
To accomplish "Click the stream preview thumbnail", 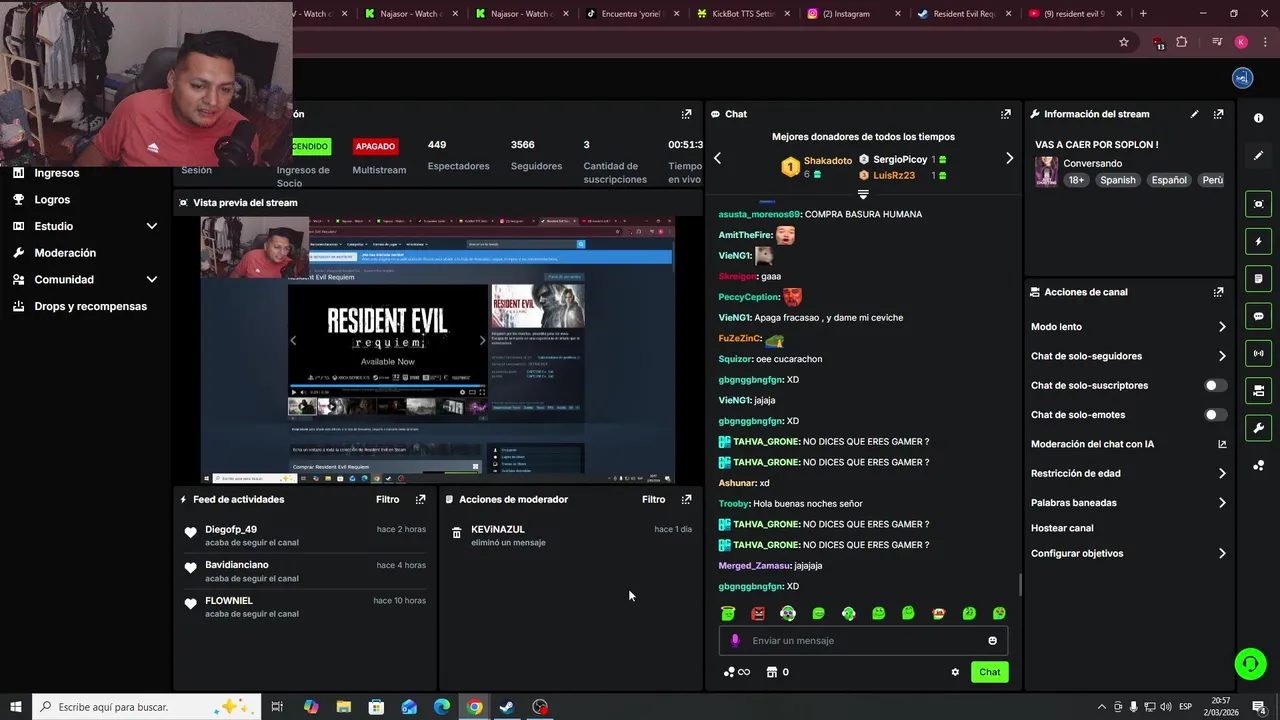I will pyautogui.click(x=438, y=350).
